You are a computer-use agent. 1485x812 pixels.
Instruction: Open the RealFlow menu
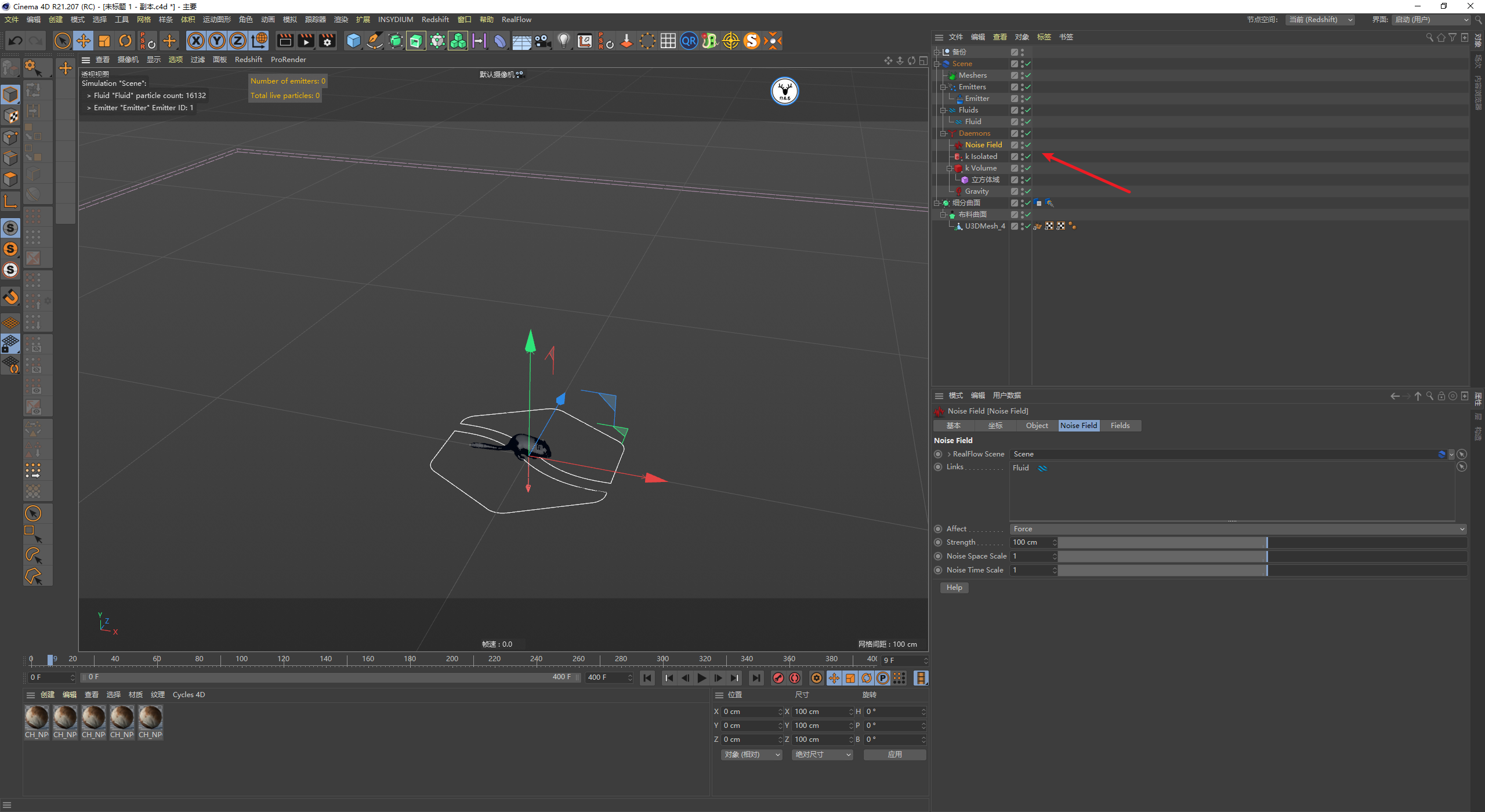tap(516, 20)
